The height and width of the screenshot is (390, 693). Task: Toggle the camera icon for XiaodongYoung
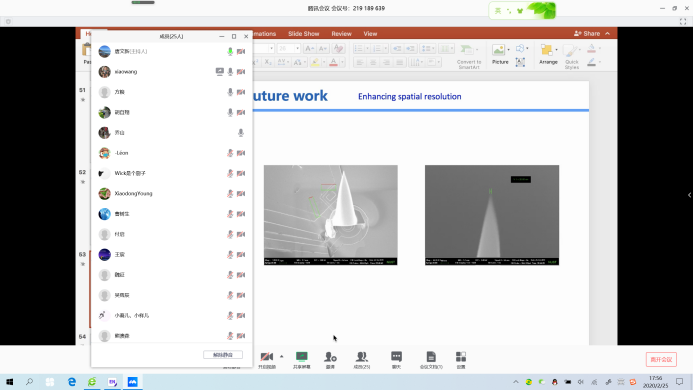pos(241,194)
